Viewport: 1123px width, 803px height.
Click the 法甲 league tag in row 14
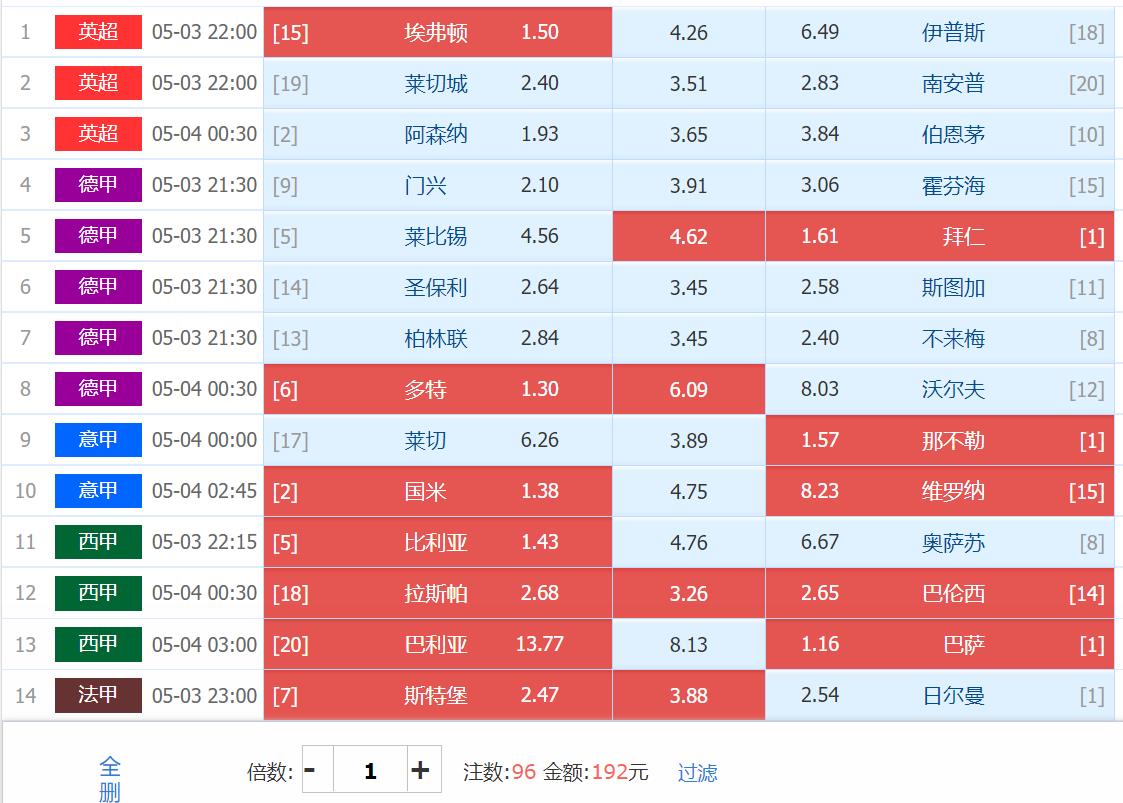pos(98,695)
